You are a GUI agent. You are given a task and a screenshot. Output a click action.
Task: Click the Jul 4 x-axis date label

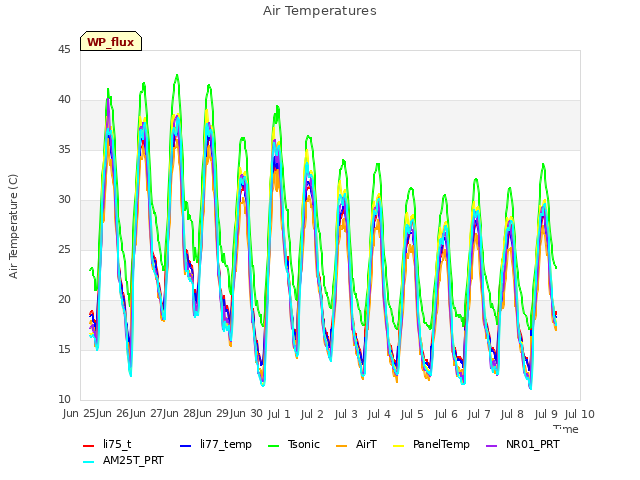tap(379, 414)
